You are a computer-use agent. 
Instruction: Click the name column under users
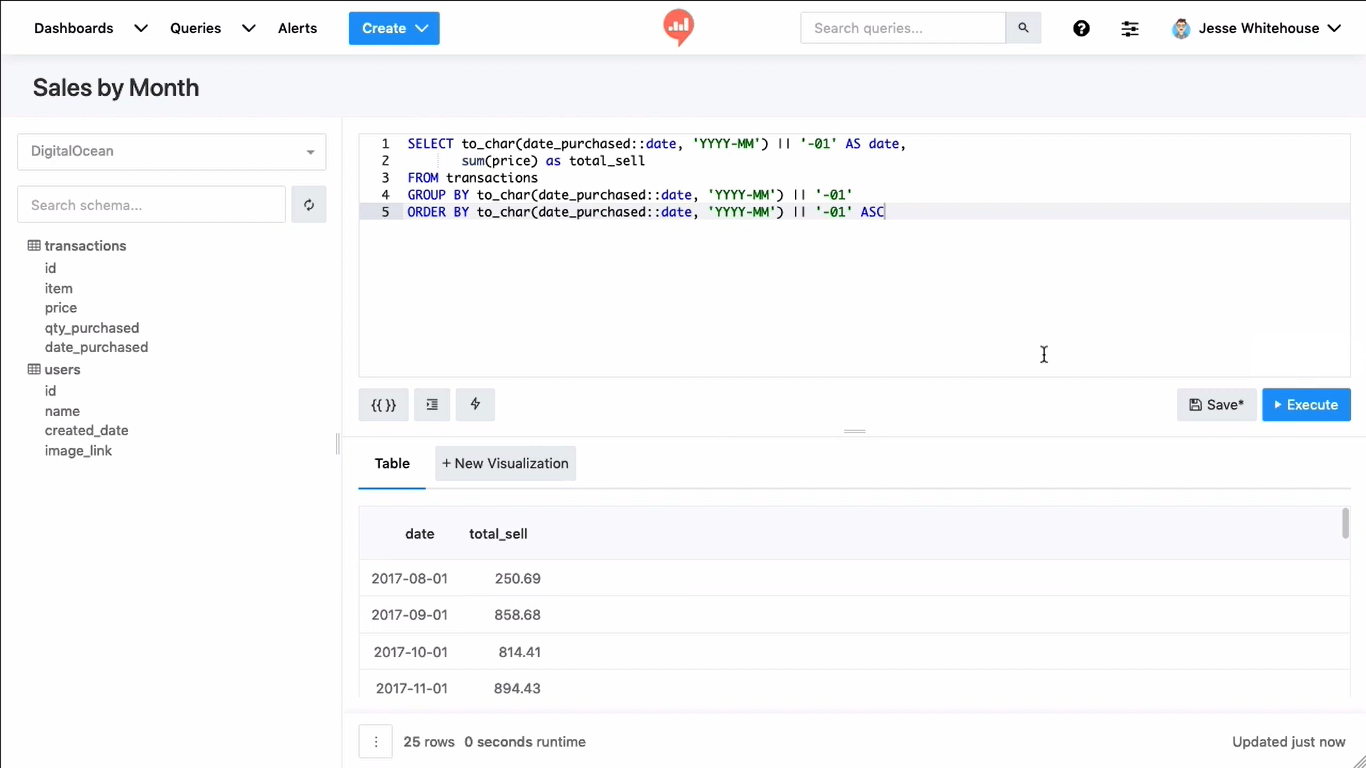62,411
